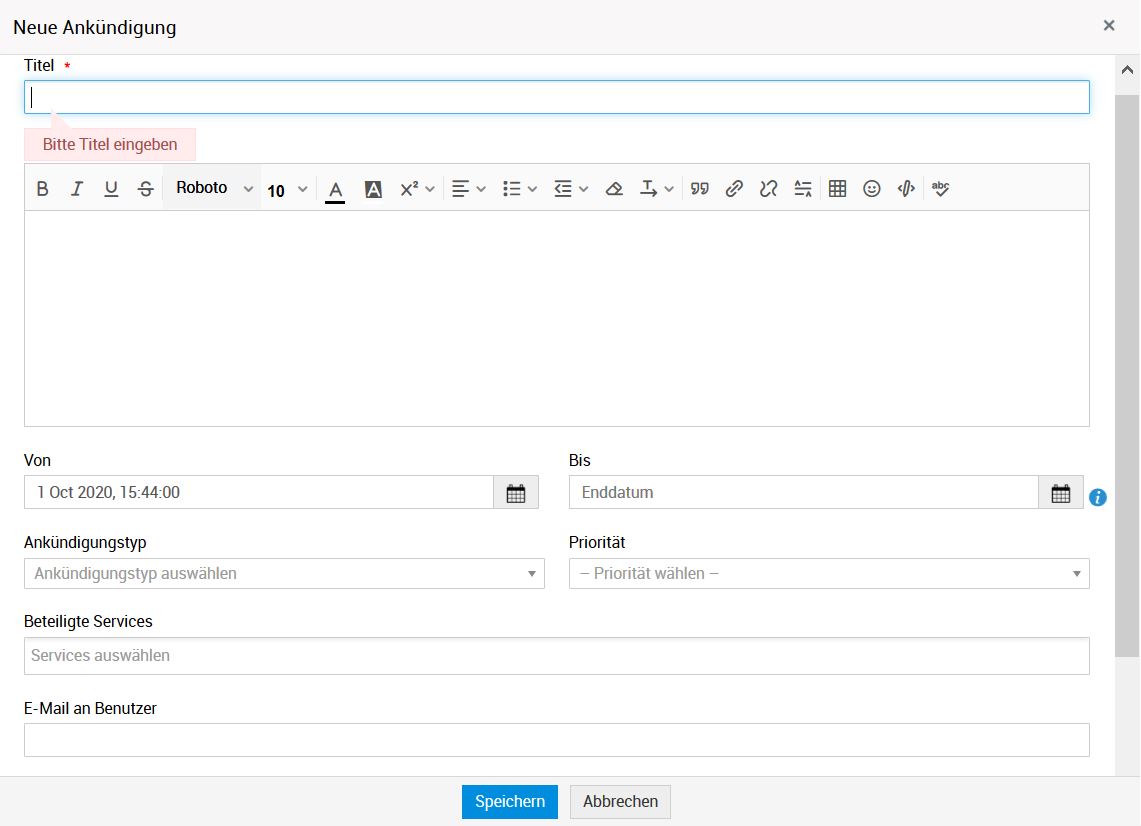Insert a horizontal line
The image size is (1141, 826).
803,188
